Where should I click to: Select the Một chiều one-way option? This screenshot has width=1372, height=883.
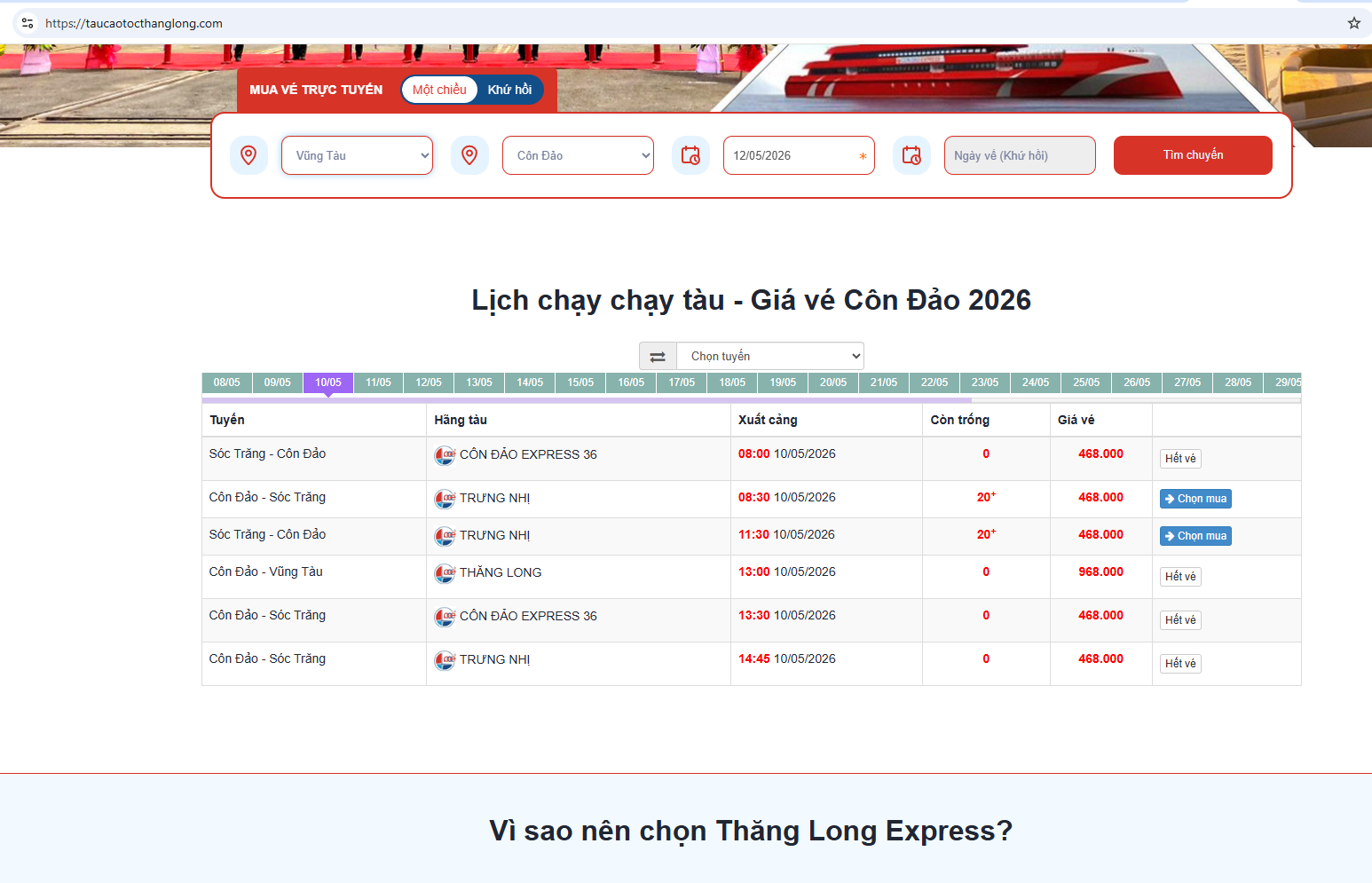(439, 90)
